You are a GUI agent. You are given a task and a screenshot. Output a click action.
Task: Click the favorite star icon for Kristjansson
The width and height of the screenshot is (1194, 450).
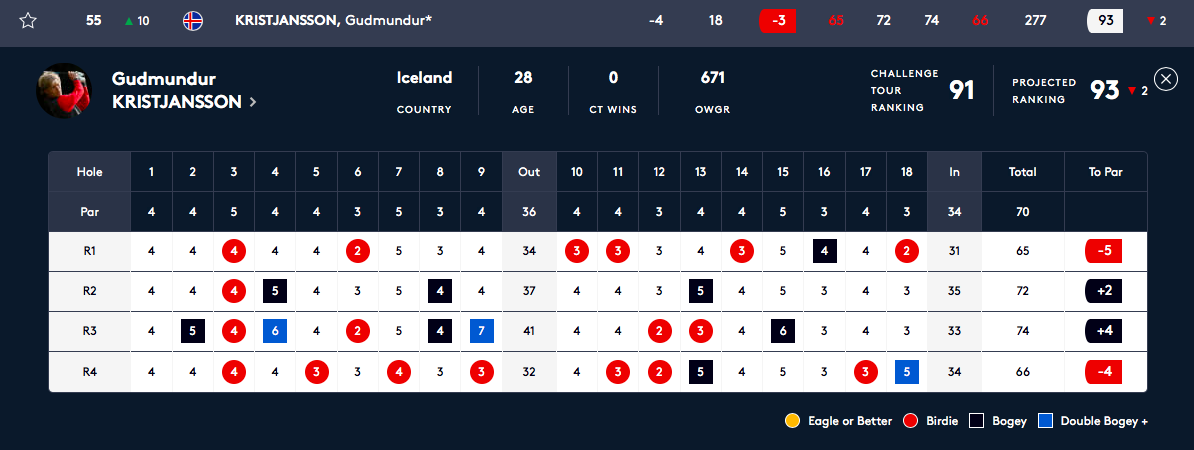pos(28,21)
